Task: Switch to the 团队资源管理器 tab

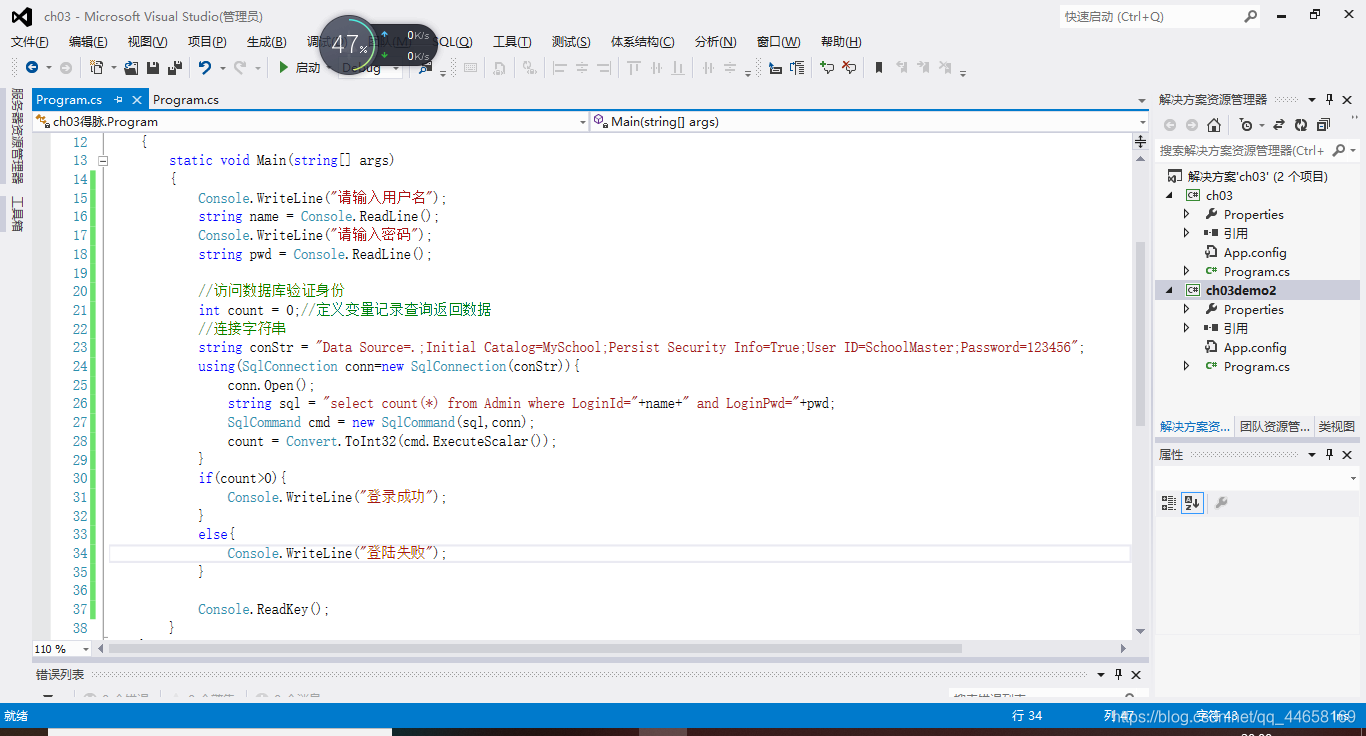Action: point(1274,426)
